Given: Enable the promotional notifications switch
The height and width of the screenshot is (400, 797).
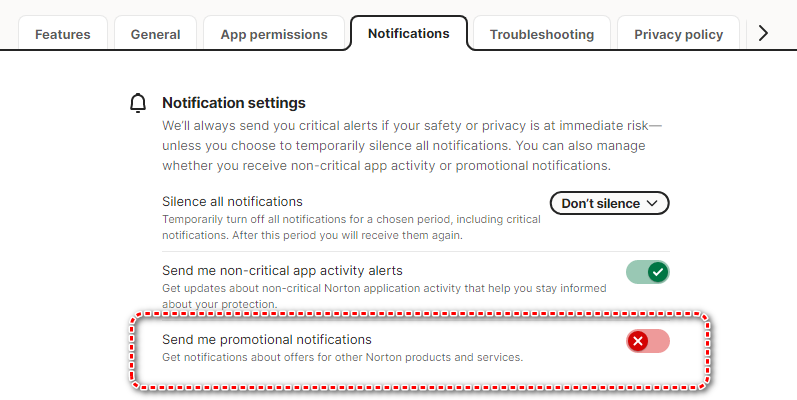Looking at the screenshot, I should coord(648,342).
